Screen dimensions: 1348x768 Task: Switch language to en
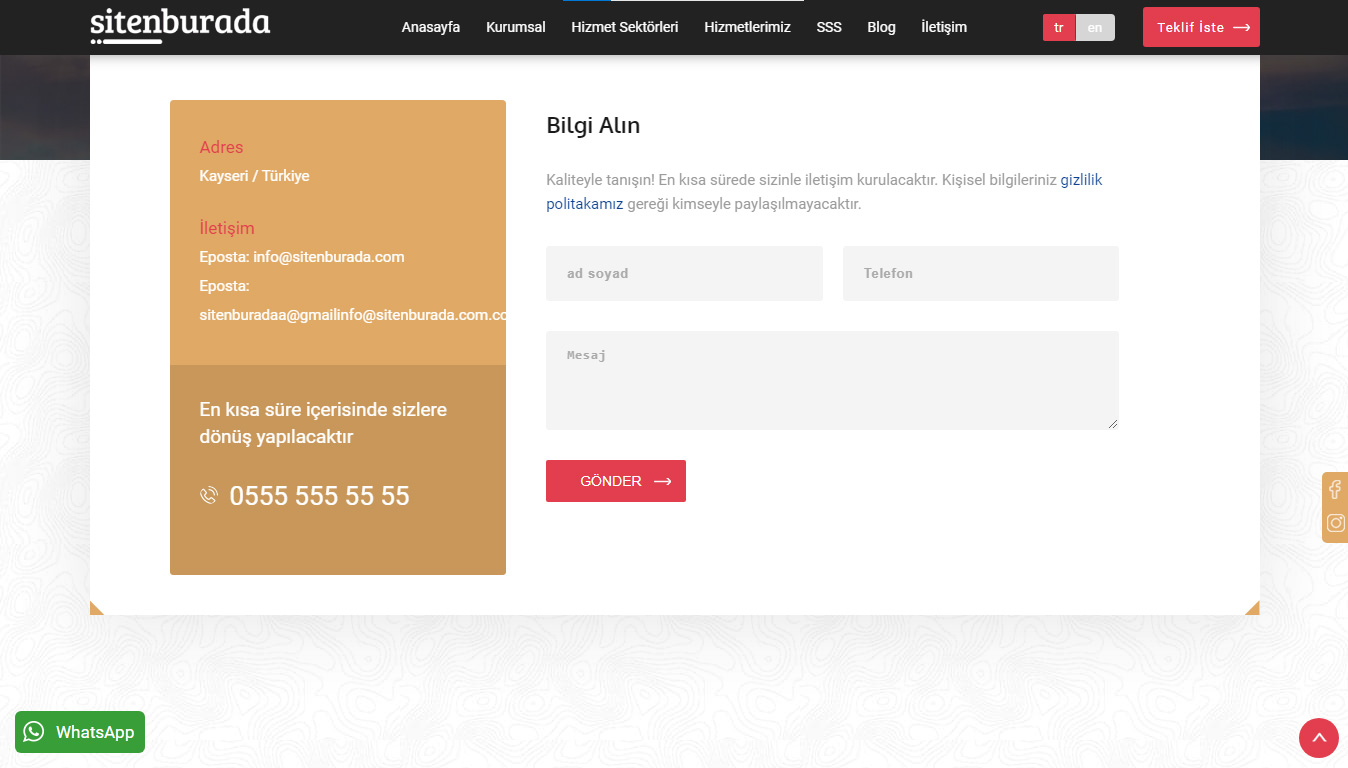[x=1095, y=27]
